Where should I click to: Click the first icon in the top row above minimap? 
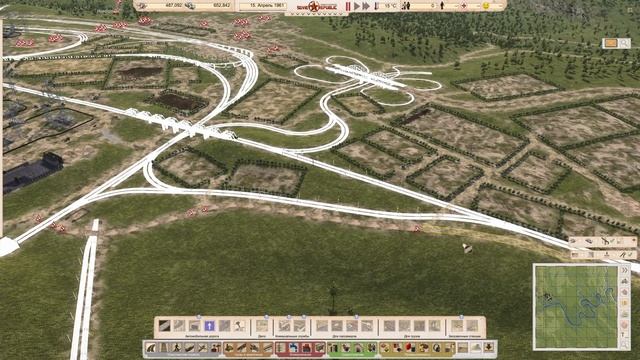572,241
